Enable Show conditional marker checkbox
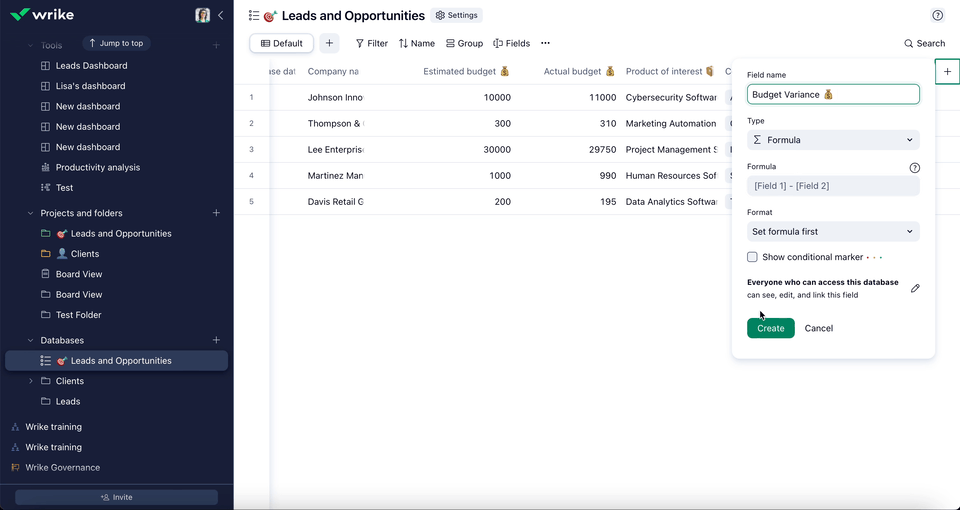Viewport: 960px width, 510px height. 753,257
